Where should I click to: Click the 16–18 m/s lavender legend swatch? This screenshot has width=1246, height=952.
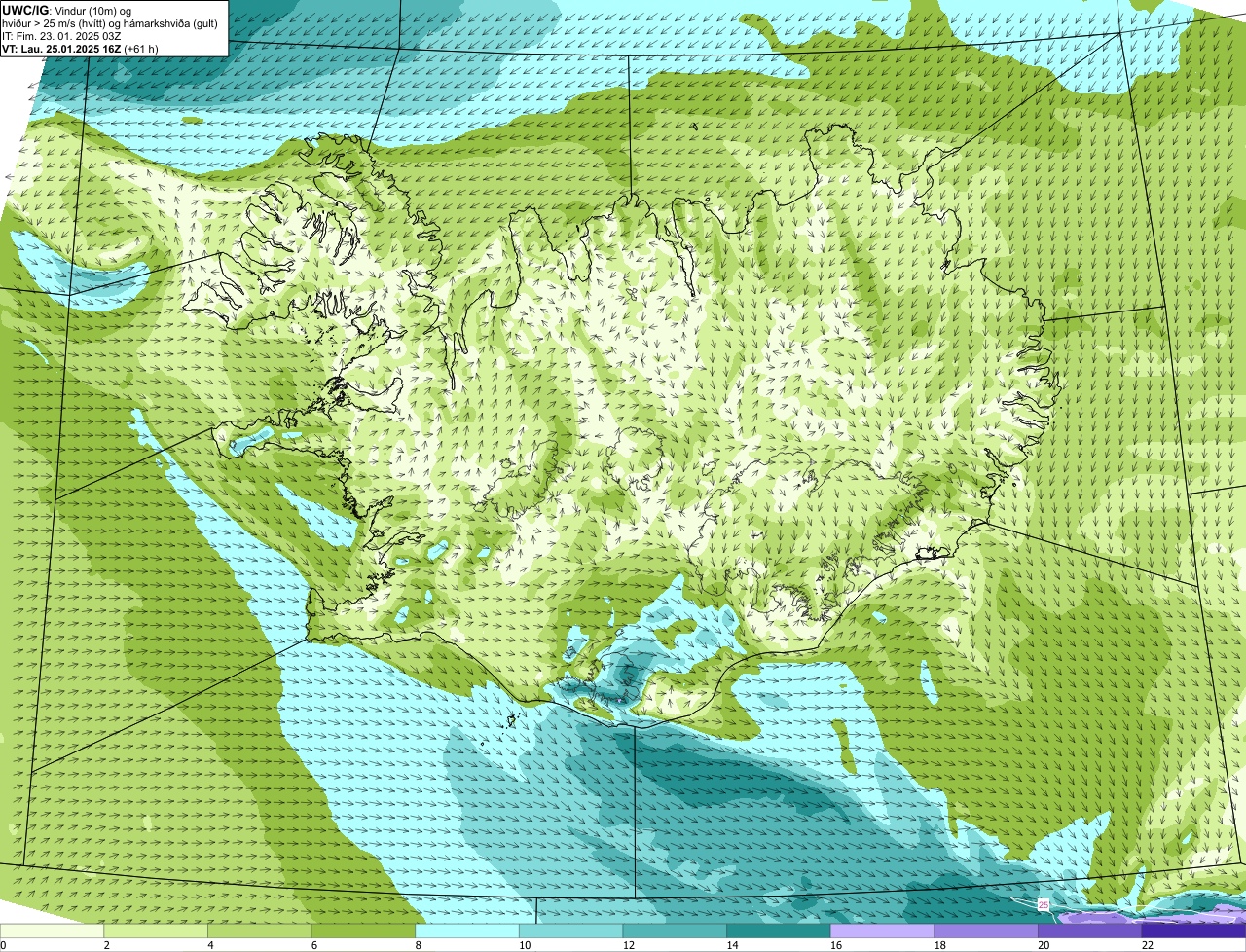tap(882, 932)
